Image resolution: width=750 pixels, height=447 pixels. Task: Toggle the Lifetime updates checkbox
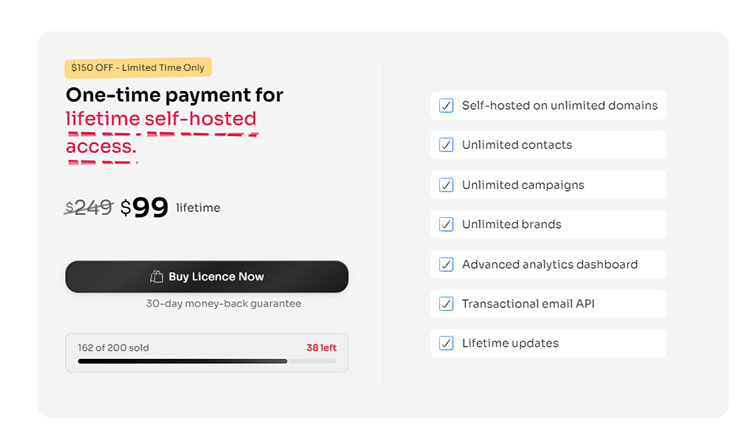[x=446, y=343]
